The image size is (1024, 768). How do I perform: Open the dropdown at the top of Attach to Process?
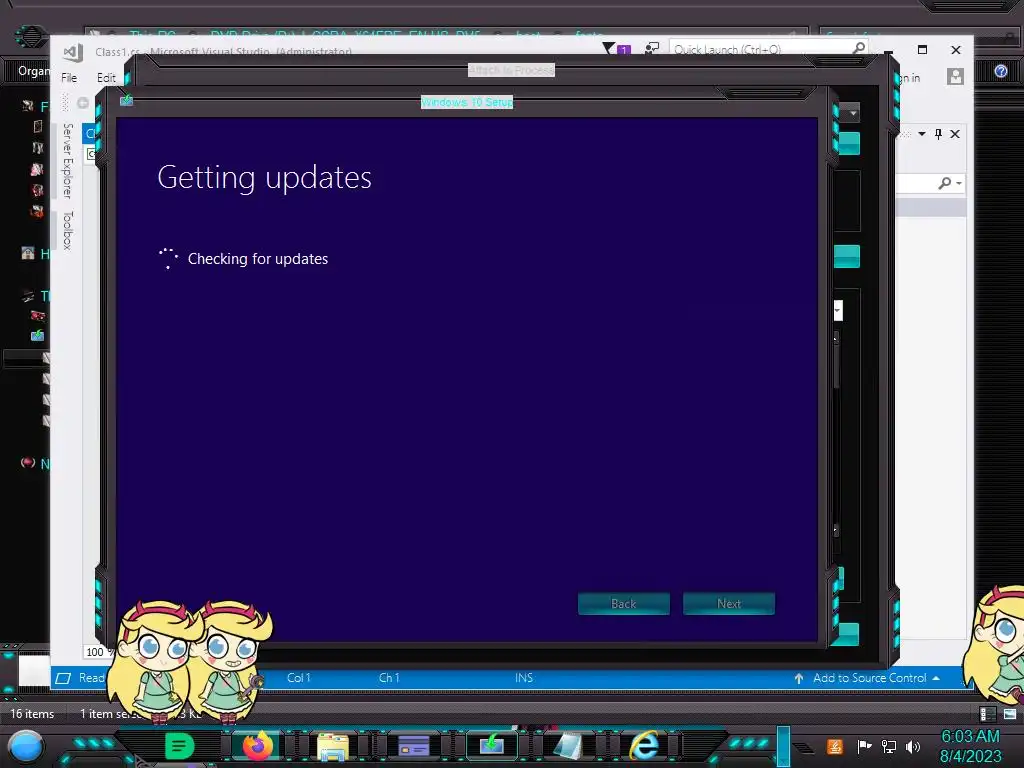click(x=853, y=113)
